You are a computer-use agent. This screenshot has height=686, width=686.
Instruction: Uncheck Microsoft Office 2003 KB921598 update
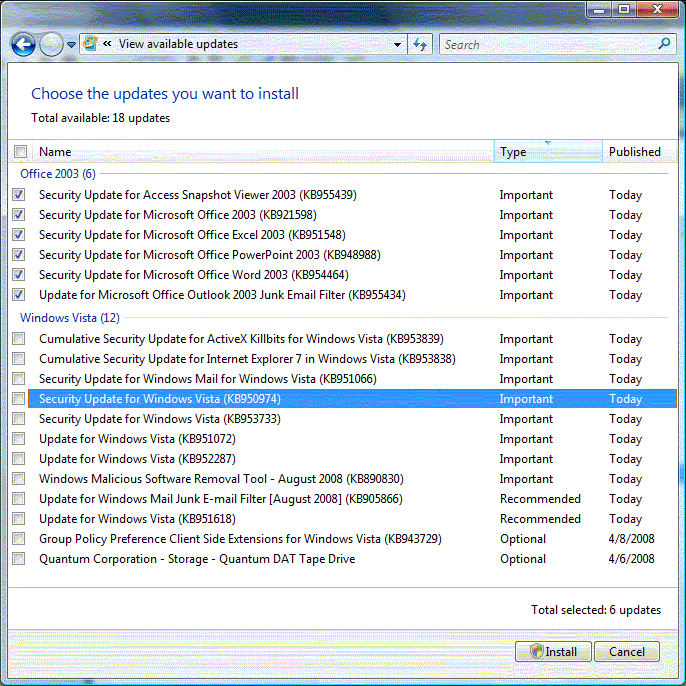[x=19, y=215]
